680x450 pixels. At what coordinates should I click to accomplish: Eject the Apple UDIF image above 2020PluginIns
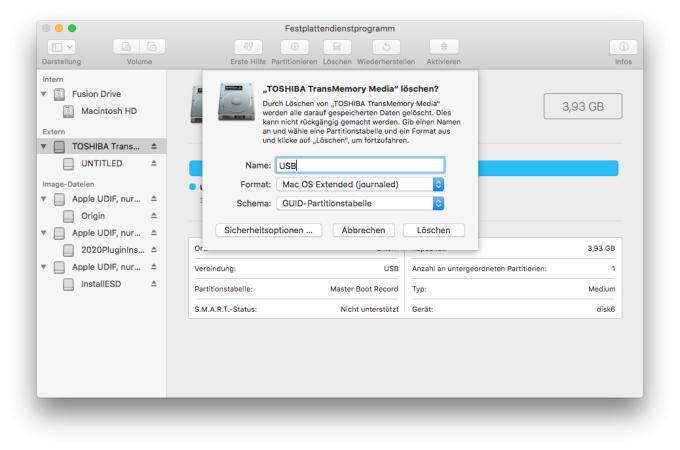(154, 233)
